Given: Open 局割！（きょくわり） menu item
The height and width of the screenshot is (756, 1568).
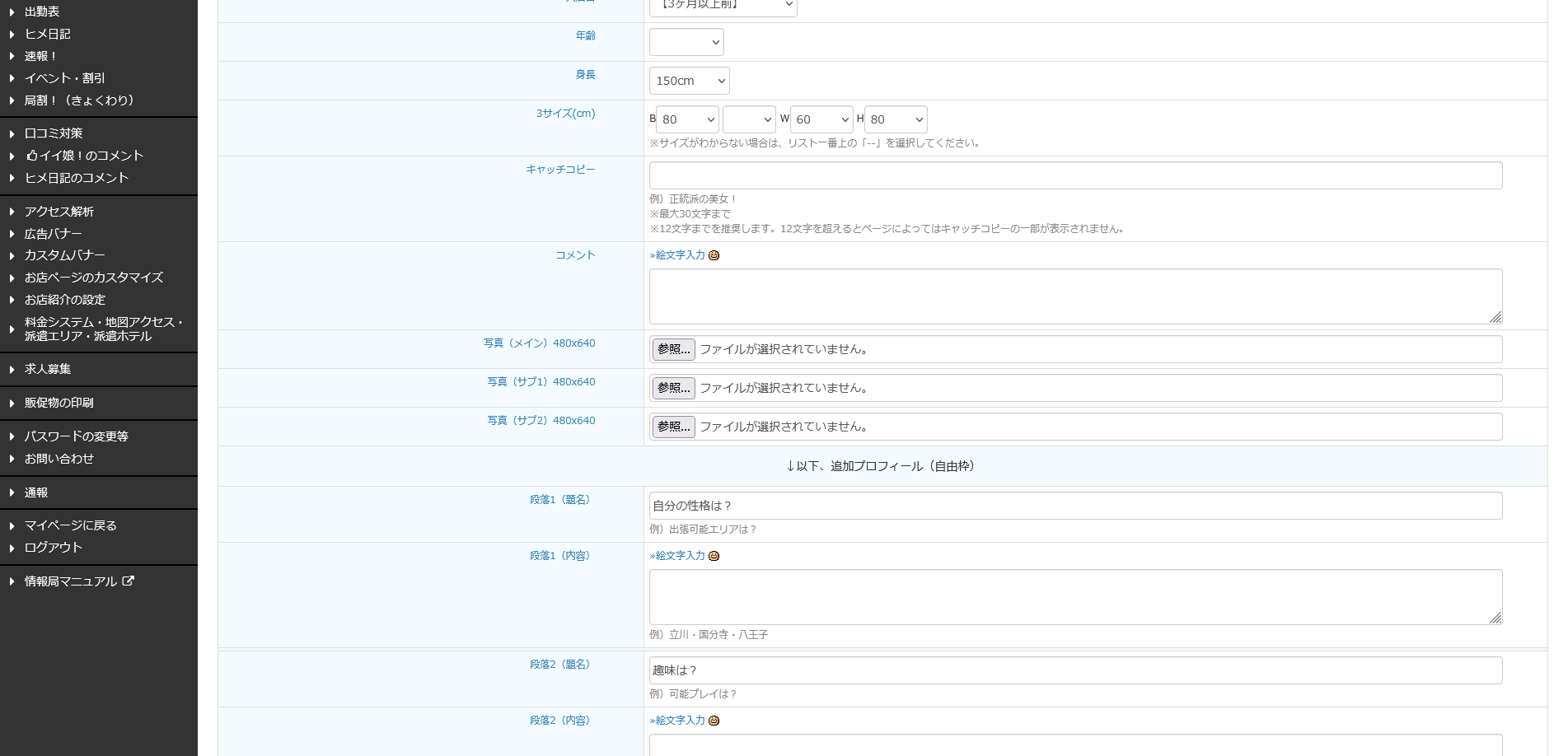Looking at the screenshot, I should coord(79,100).
